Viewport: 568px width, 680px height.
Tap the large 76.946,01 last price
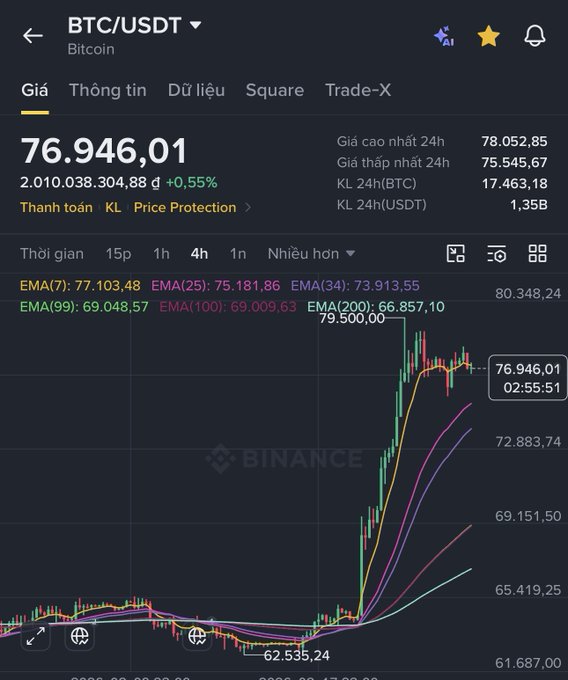tap(104, 151)
